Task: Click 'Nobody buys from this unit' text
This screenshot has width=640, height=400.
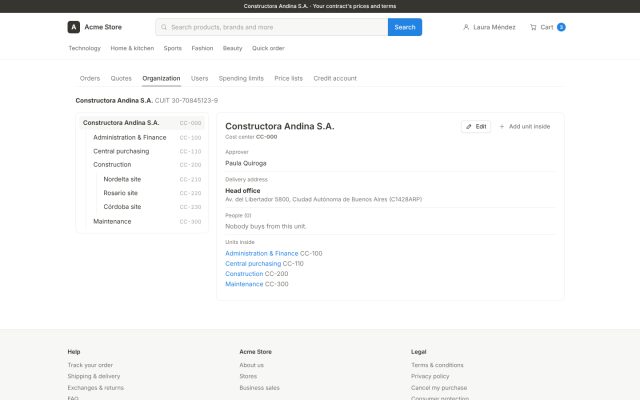Action: click(x=265, y=226)
